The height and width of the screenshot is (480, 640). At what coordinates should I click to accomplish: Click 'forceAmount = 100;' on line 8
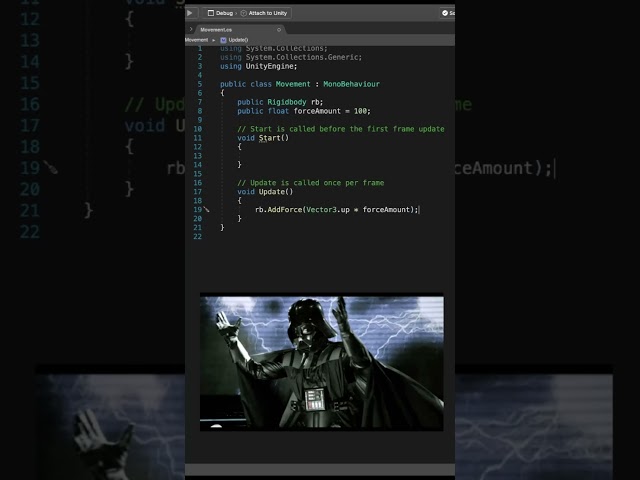(332, 111)
